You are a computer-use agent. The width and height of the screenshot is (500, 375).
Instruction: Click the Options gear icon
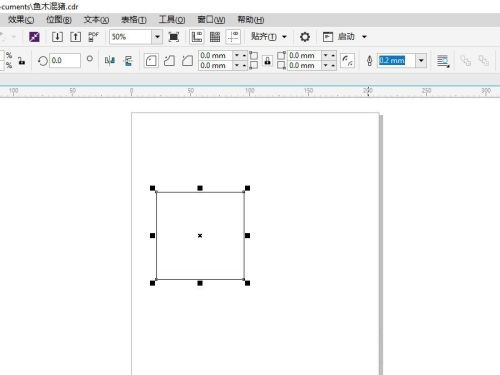[x=305, y=37]
